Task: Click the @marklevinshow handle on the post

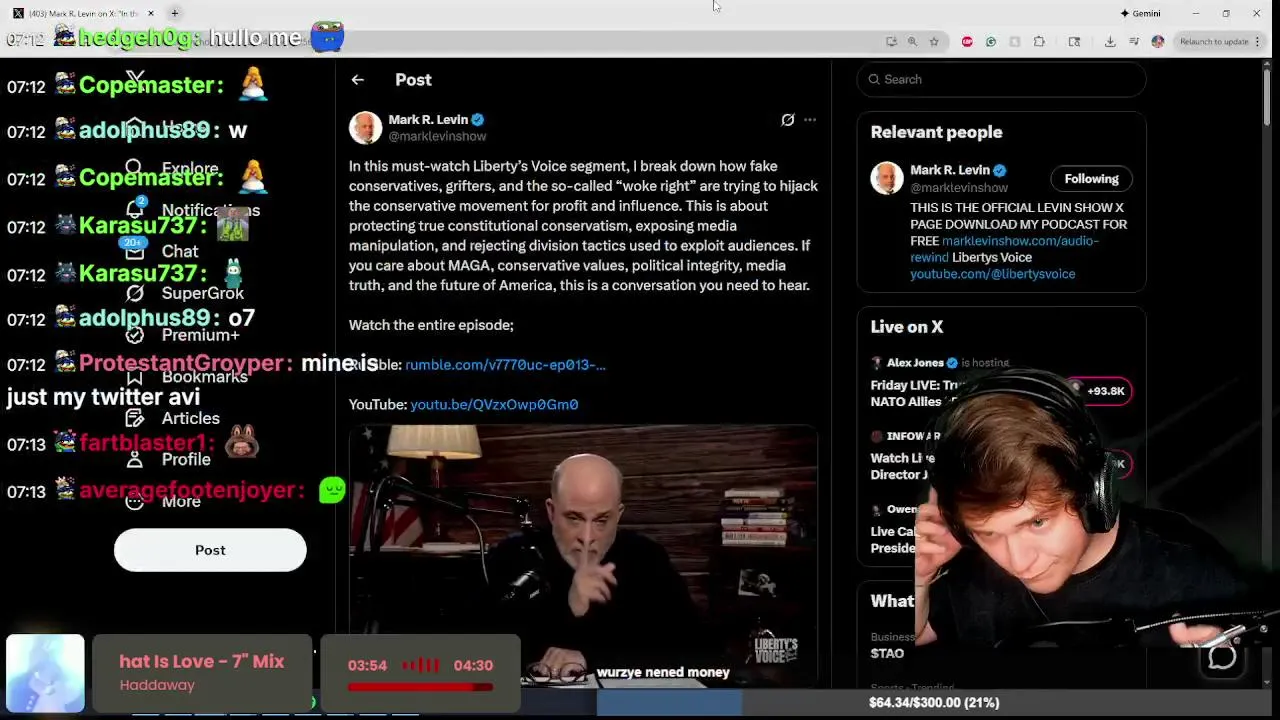Action: click(437, 136)
